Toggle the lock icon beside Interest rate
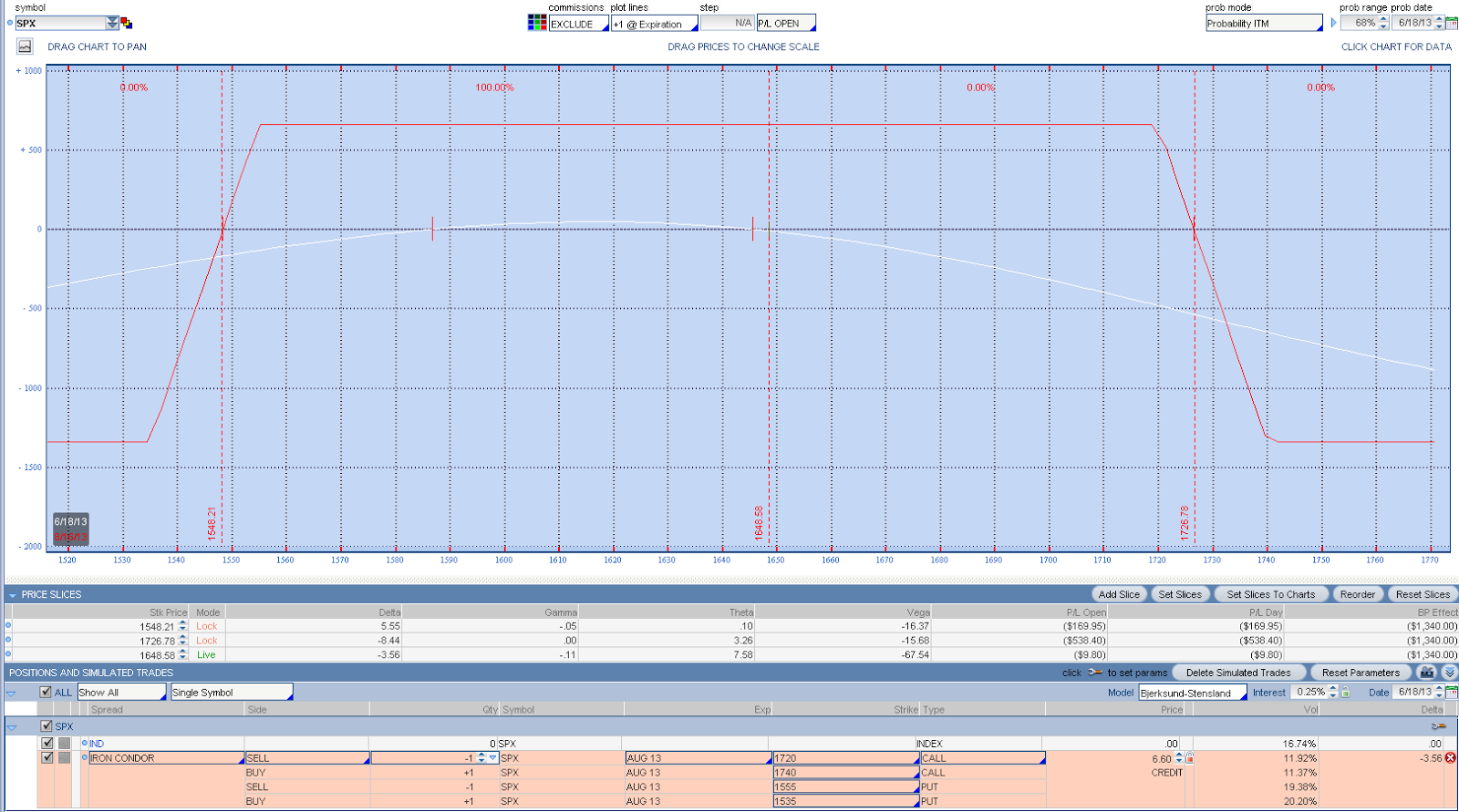 coord(1345,693)
